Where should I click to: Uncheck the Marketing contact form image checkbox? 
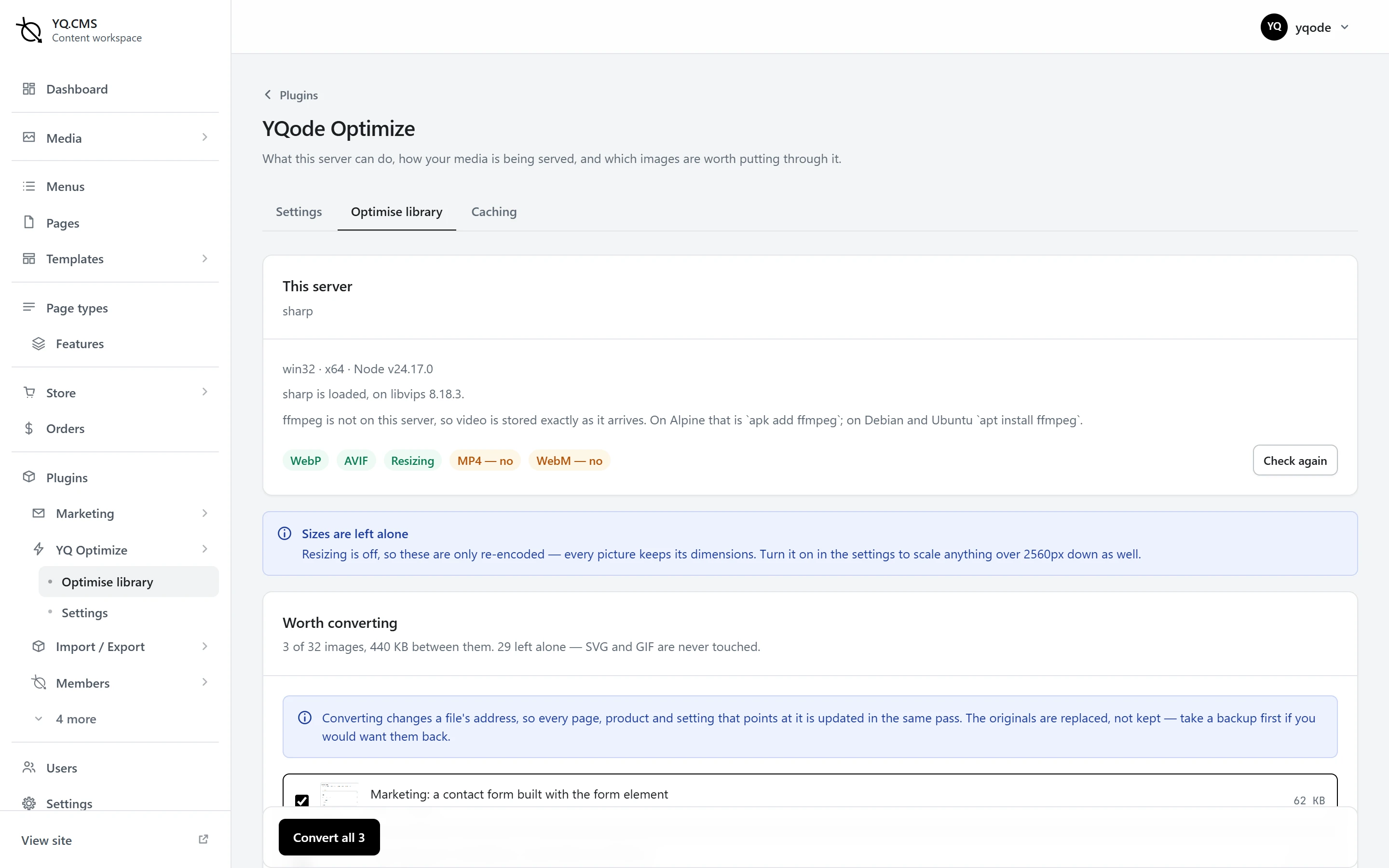(x=302, y=800)
